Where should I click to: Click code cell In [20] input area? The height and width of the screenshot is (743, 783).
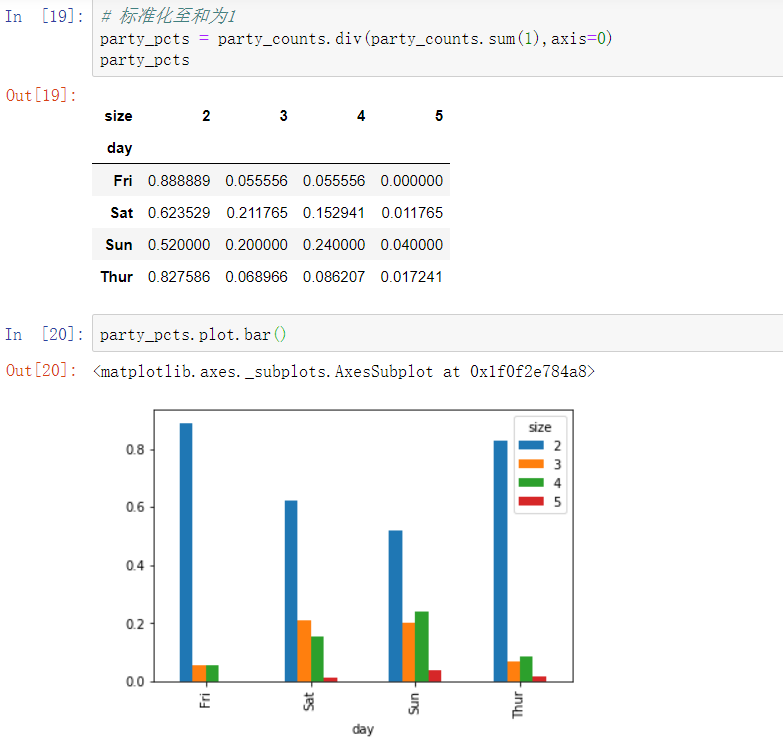pos(437,334)
